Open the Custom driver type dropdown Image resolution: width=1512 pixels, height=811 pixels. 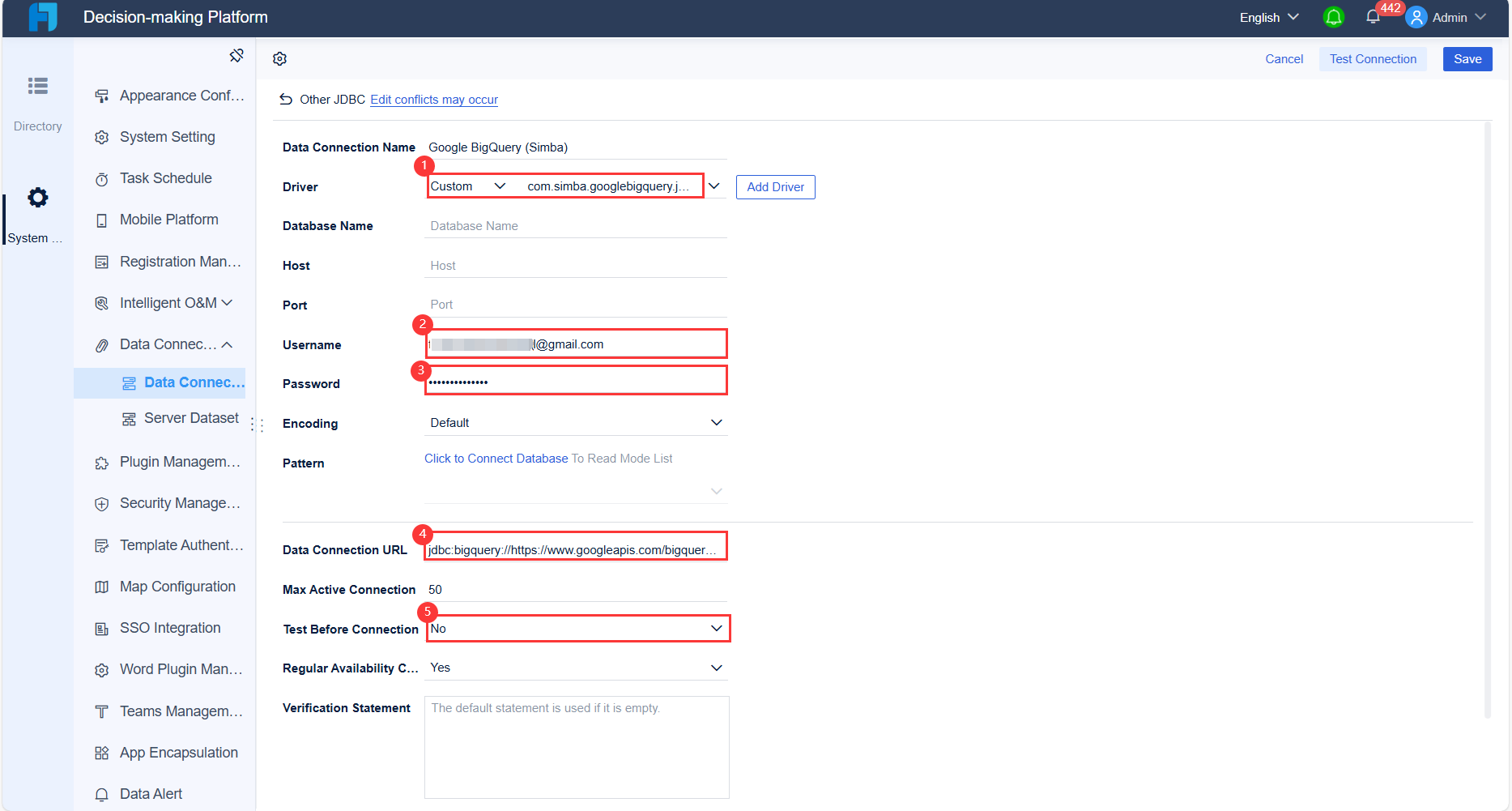pyautogui.click(x=468, y=186)
